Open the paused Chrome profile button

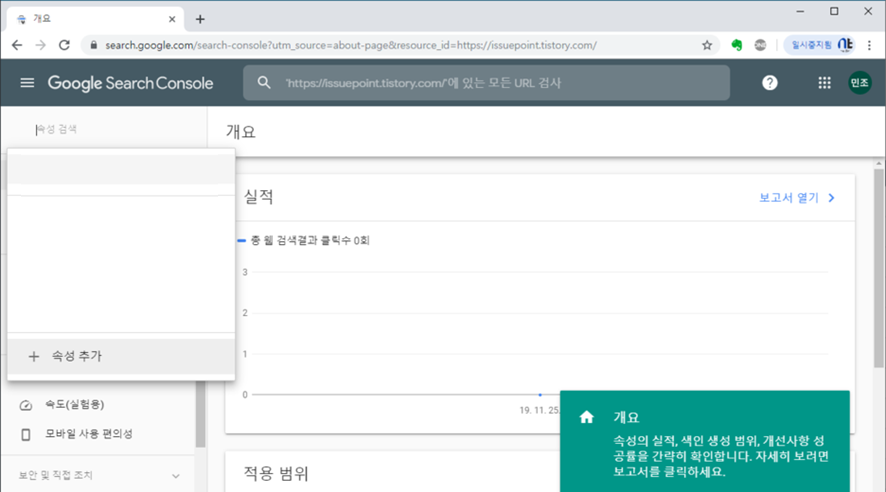[820, 45]
